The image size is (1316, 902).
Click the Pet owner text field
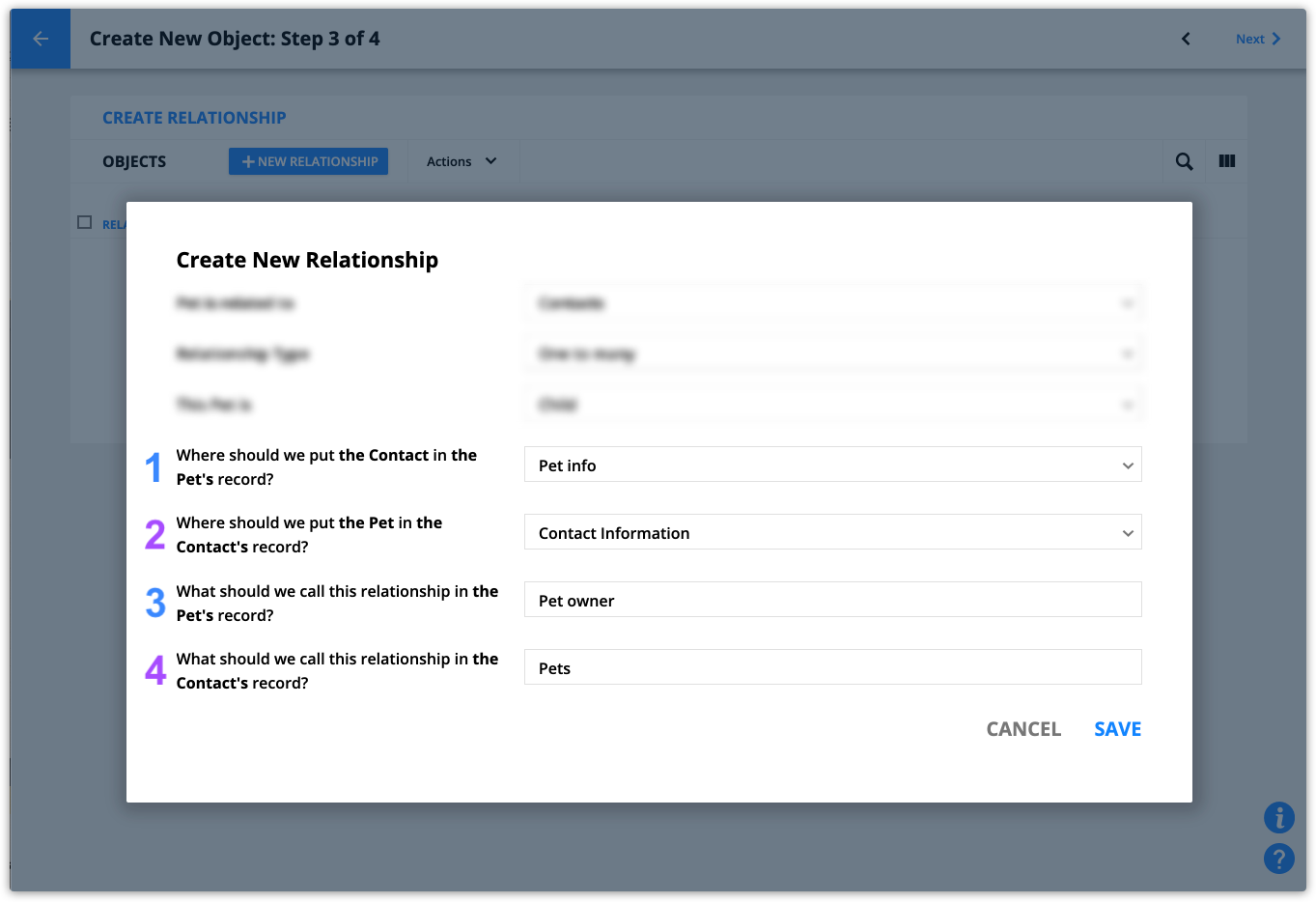tap(833, 600)
